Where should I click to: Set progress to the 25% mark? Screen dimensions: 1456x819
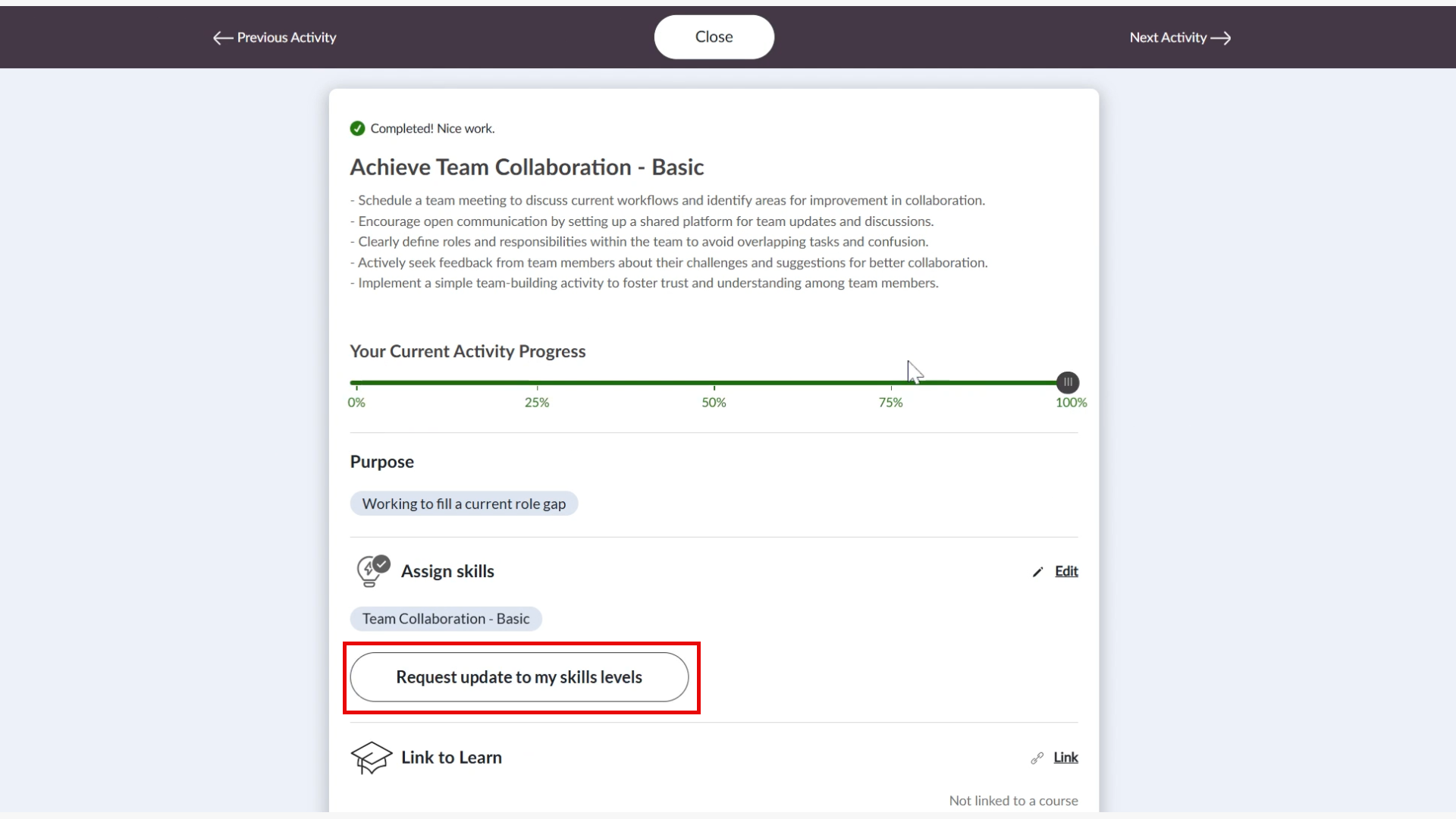tap(537, 383)
